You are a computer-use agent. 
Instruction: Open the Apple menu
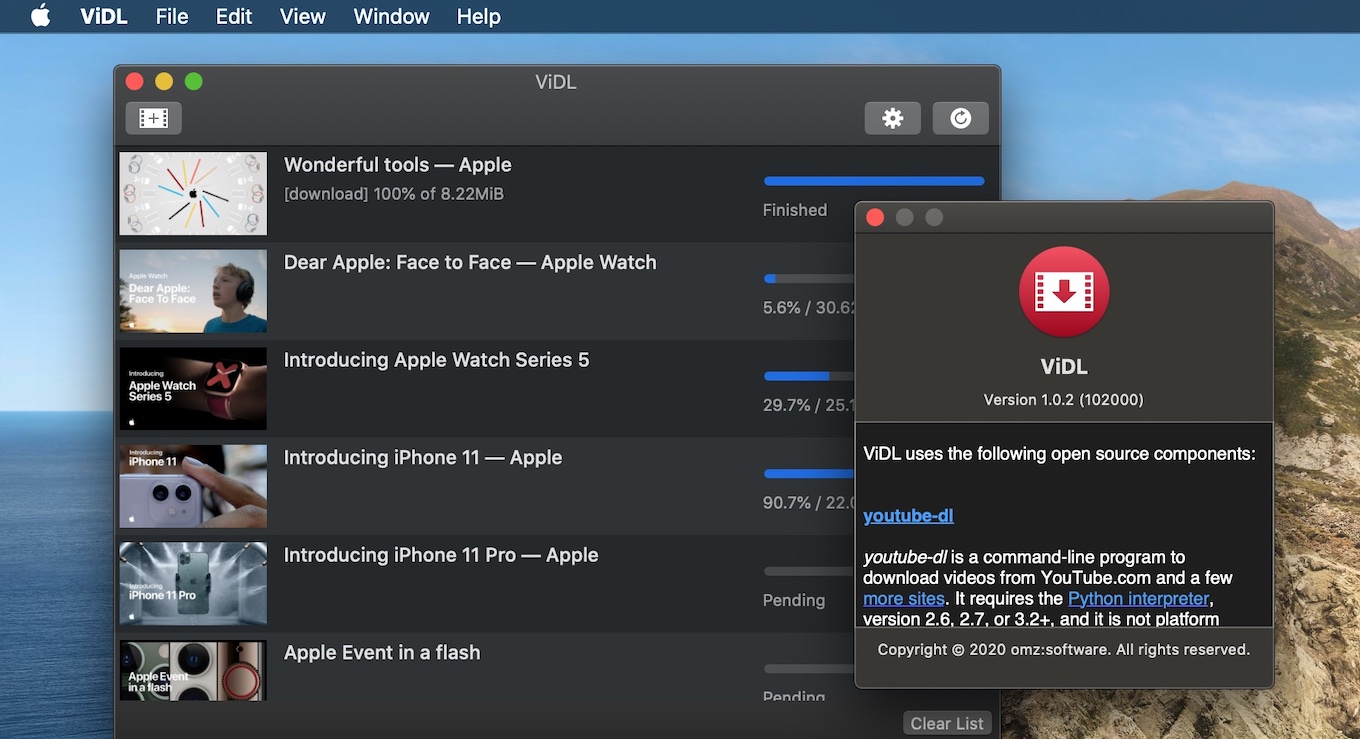(x=40, y=16)
